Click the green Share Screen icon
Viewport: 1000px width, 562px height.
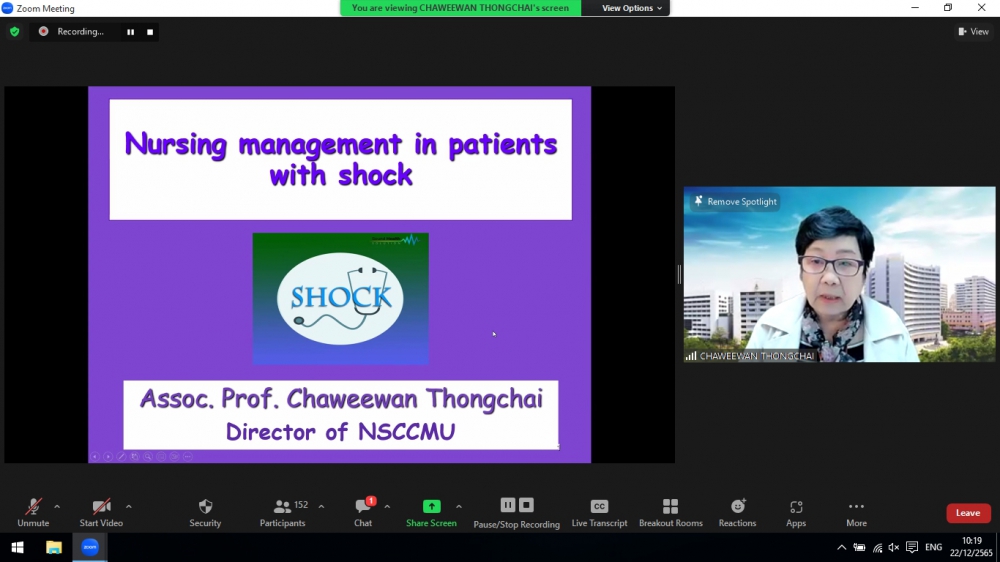click(431, 507)
